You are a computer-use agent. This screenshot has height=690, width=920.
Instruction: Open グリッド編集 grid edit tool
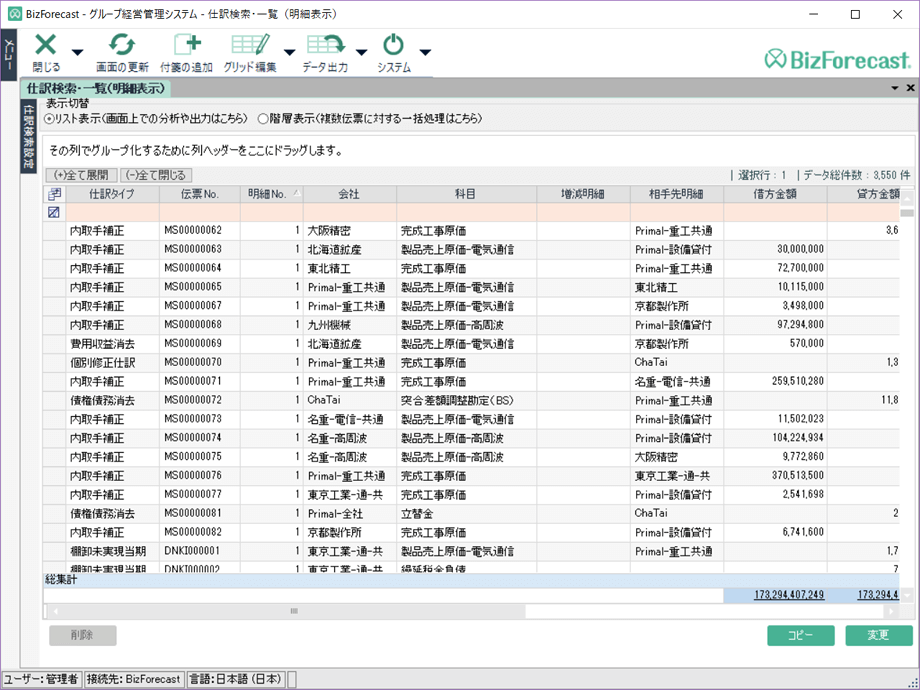pyautogui.click(x=250, y=52)
